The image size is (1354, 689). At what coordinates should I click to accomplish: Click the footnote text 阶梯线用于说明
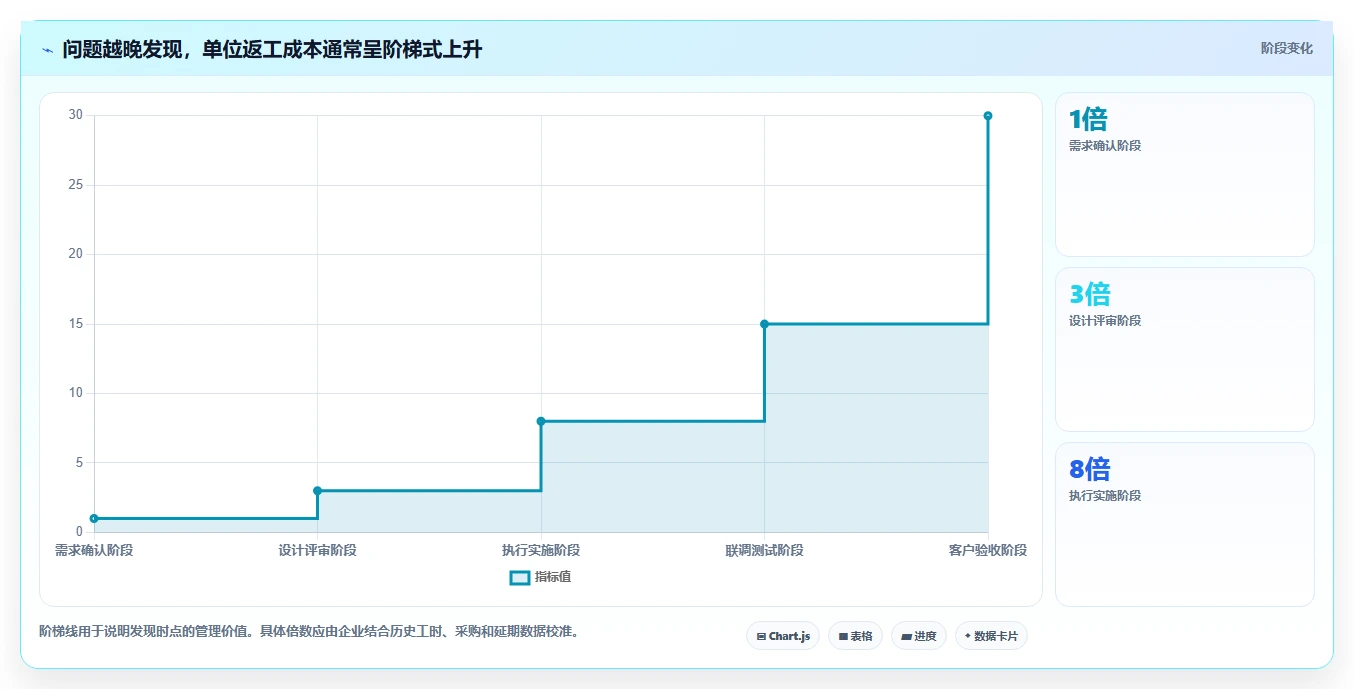(x=309, y=631)
